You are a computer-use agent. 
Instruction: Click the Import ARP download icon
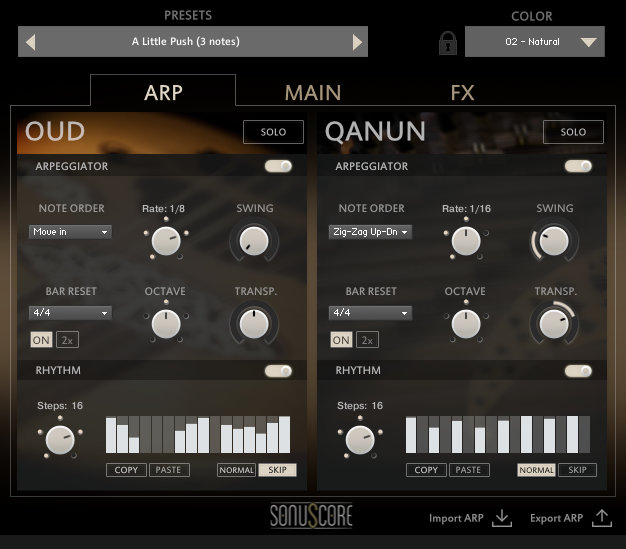(x=502, y=518)
